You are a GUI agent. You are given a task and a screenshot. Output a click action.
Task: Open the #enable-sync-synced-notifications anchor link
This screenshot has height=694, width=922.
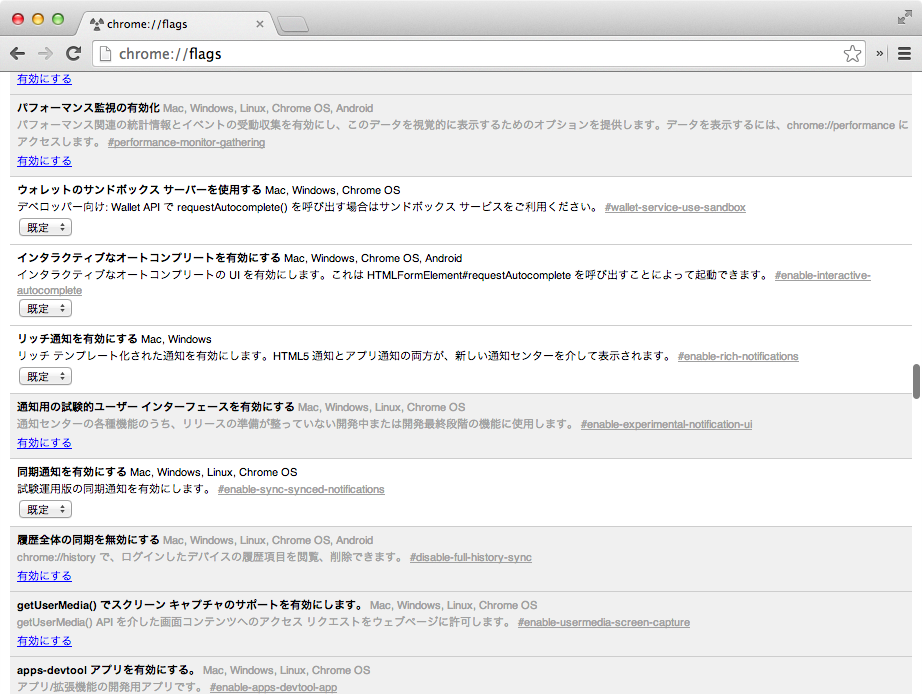pyautogui.click(x=301, y=489)
